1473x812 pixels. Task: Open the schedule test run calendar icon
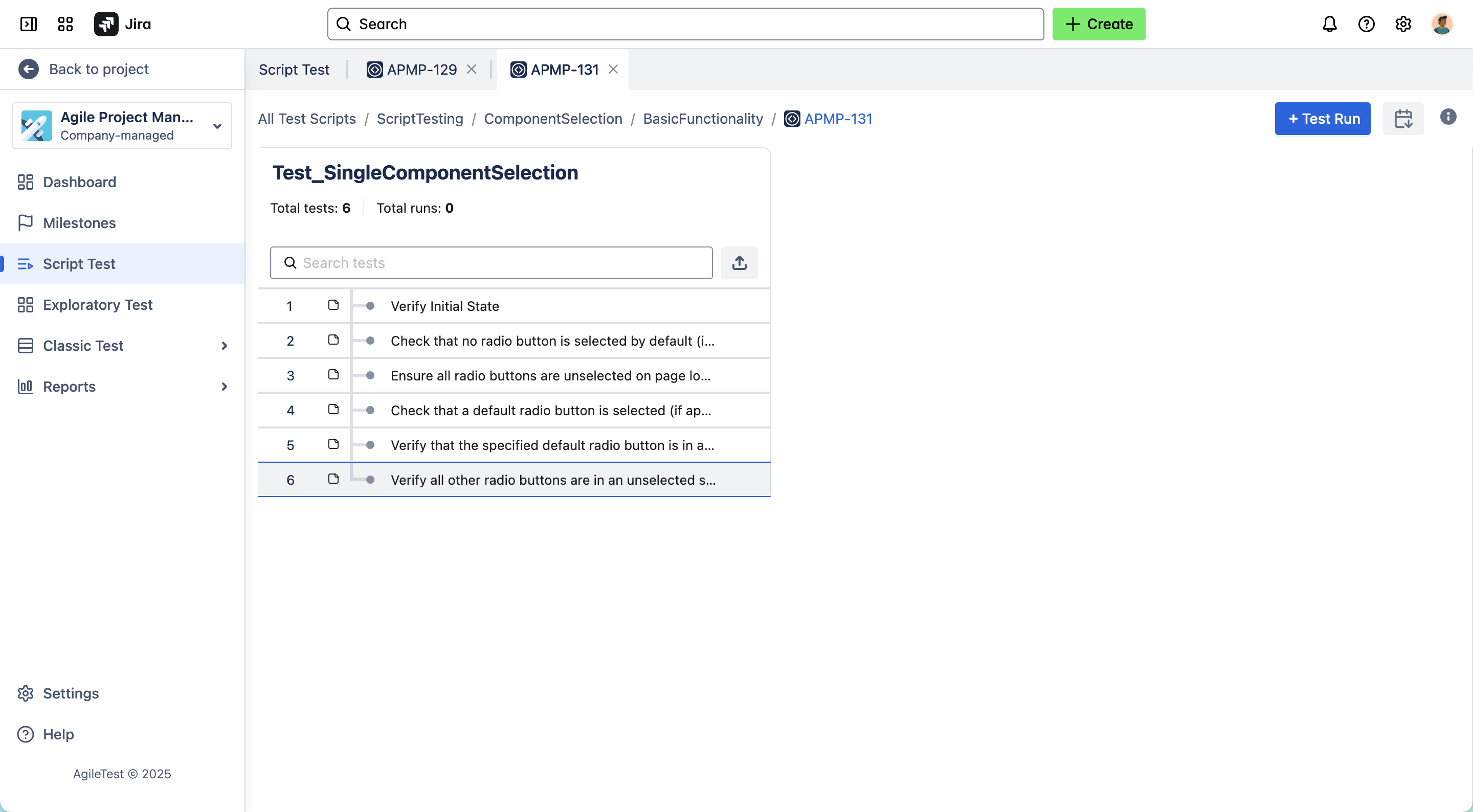click(x=1404, y=118)
